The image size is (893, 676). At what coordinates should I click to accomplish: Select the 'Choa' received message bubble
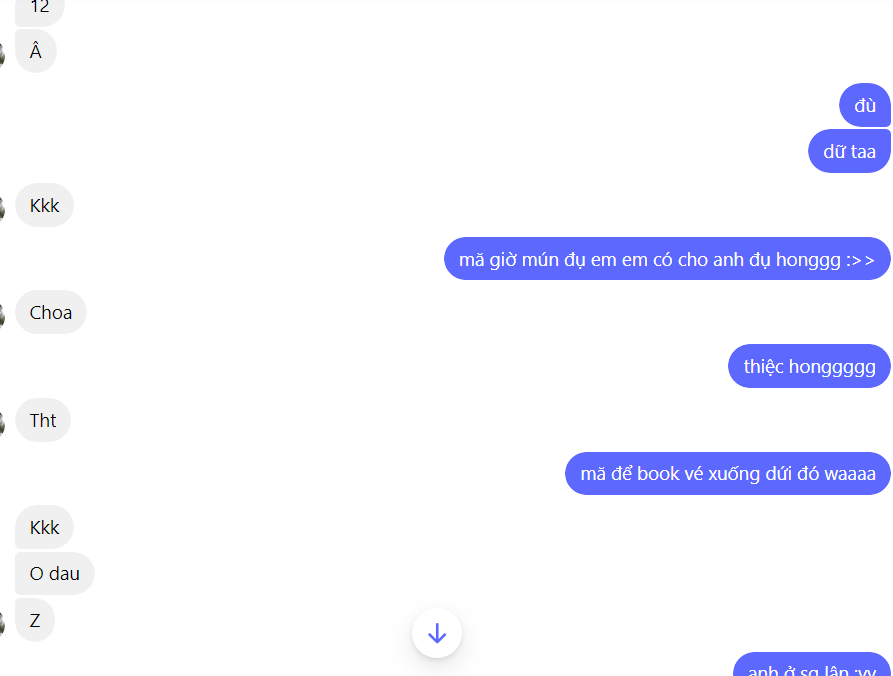(x=51, y=312)
